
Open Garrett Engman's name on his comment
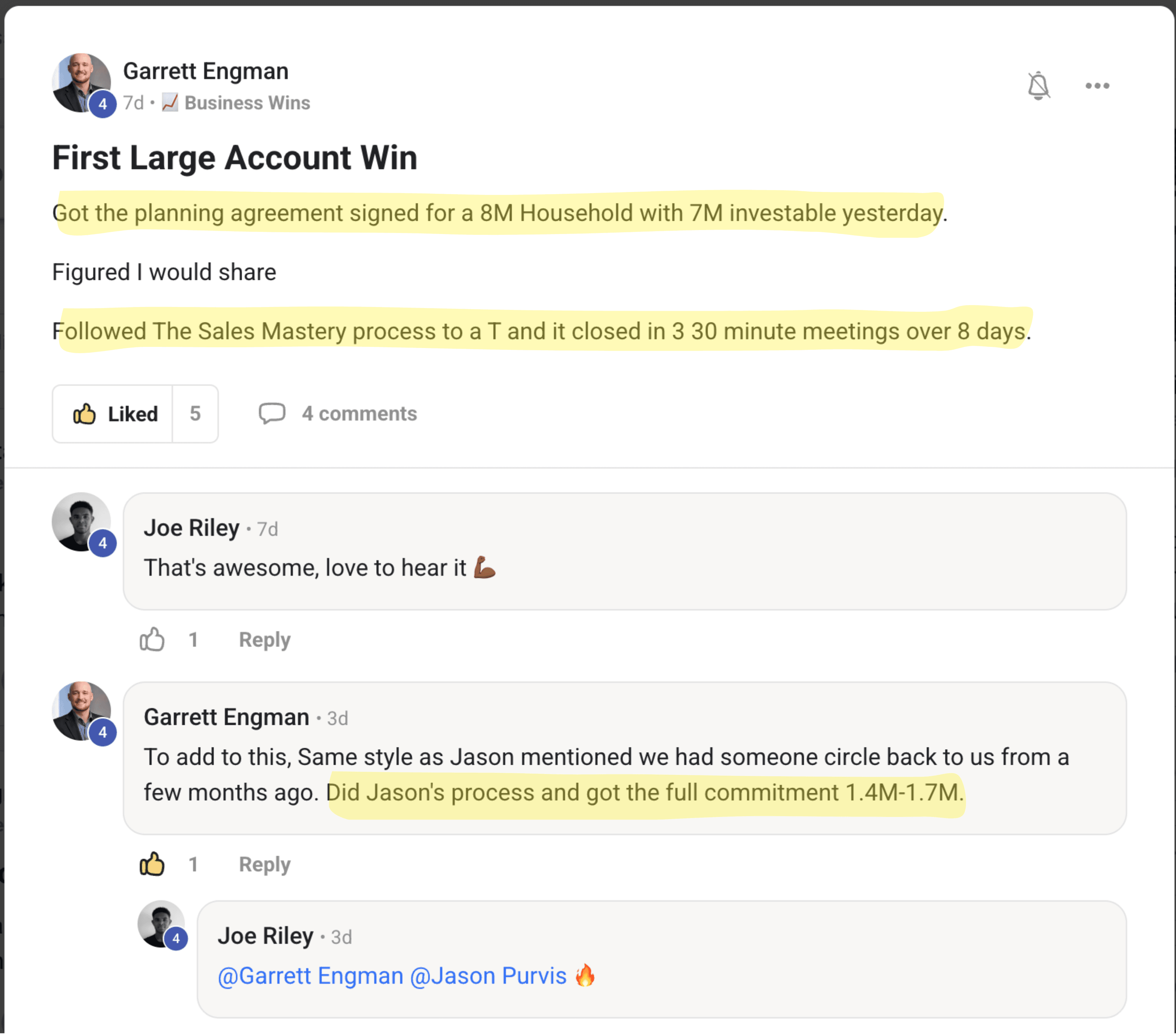[227, 717]
